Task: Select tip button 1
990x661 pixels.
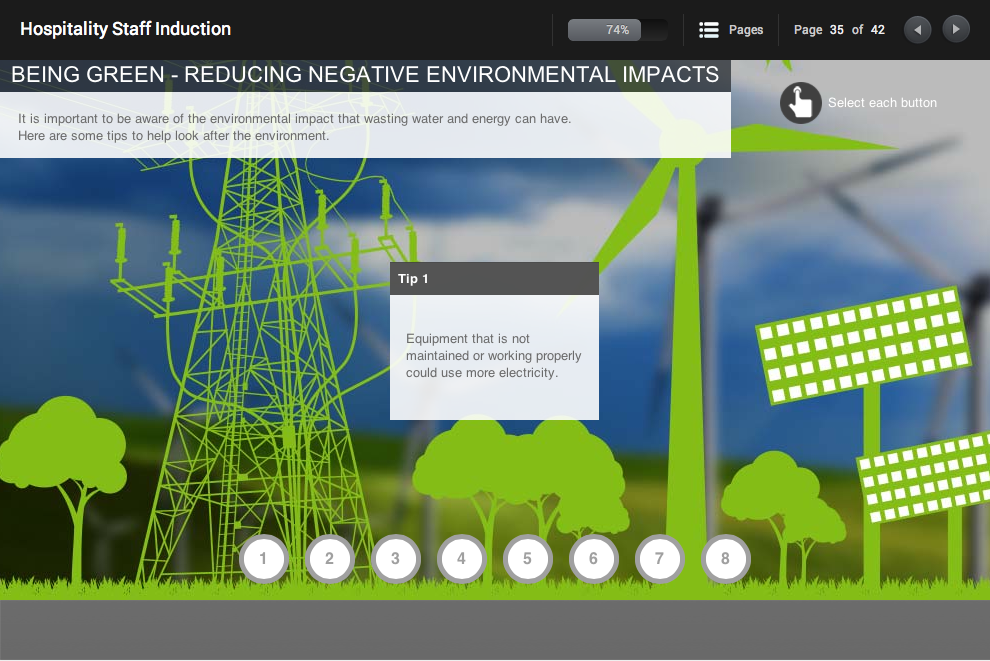Action: [x=263, y=559]
